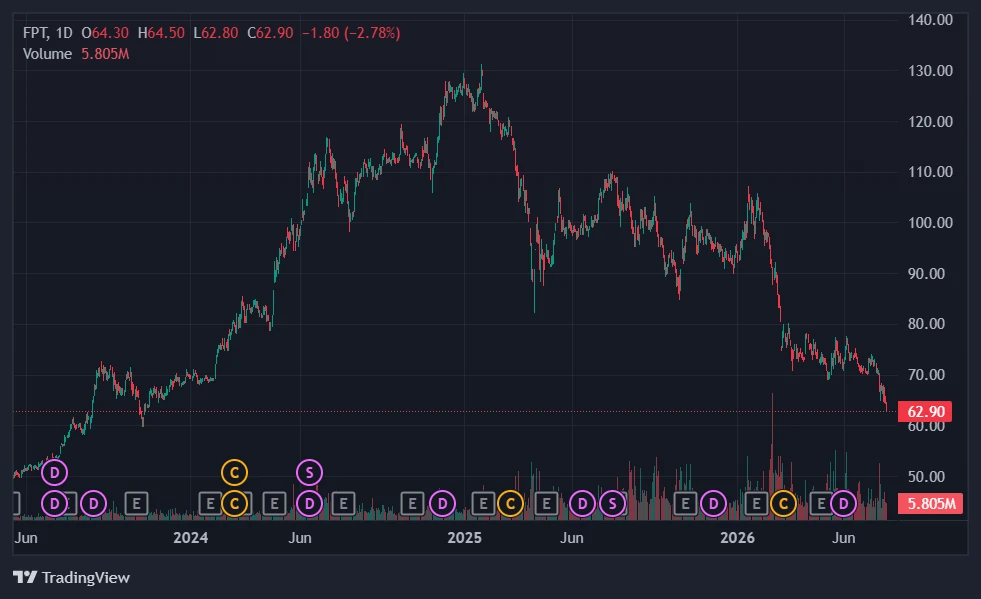Click the C marker just after 2026

(783, 503)
